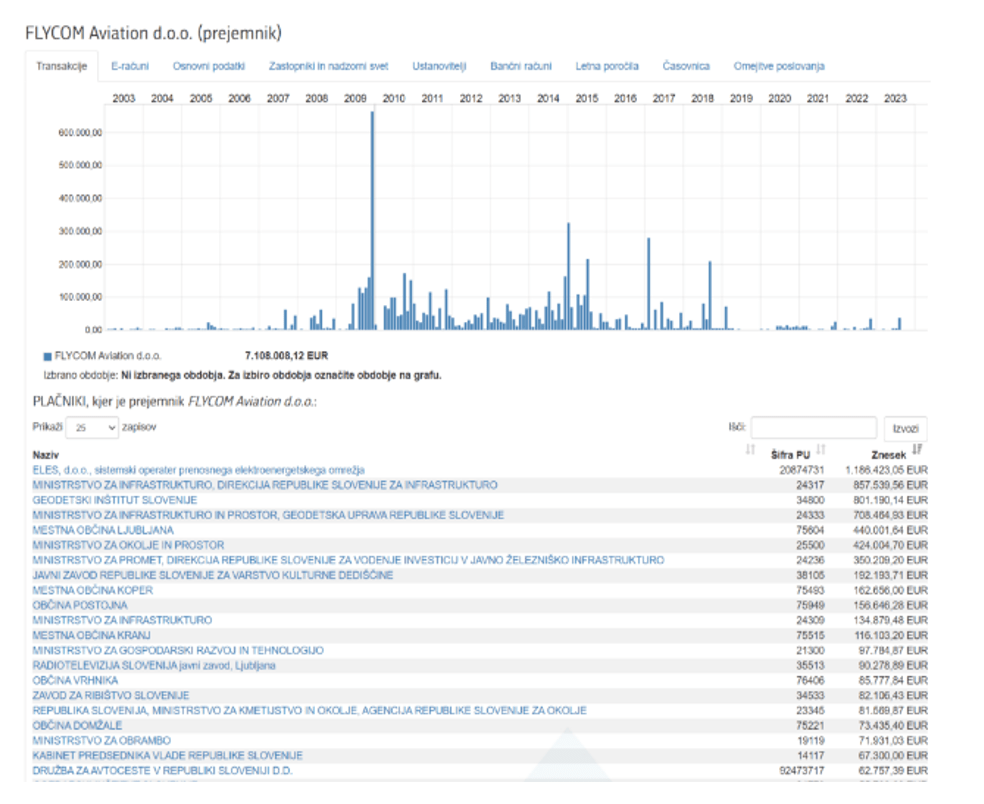984x804 pixels.
Task: Open Občina Domžale link
Action: (x=77, y=726)
